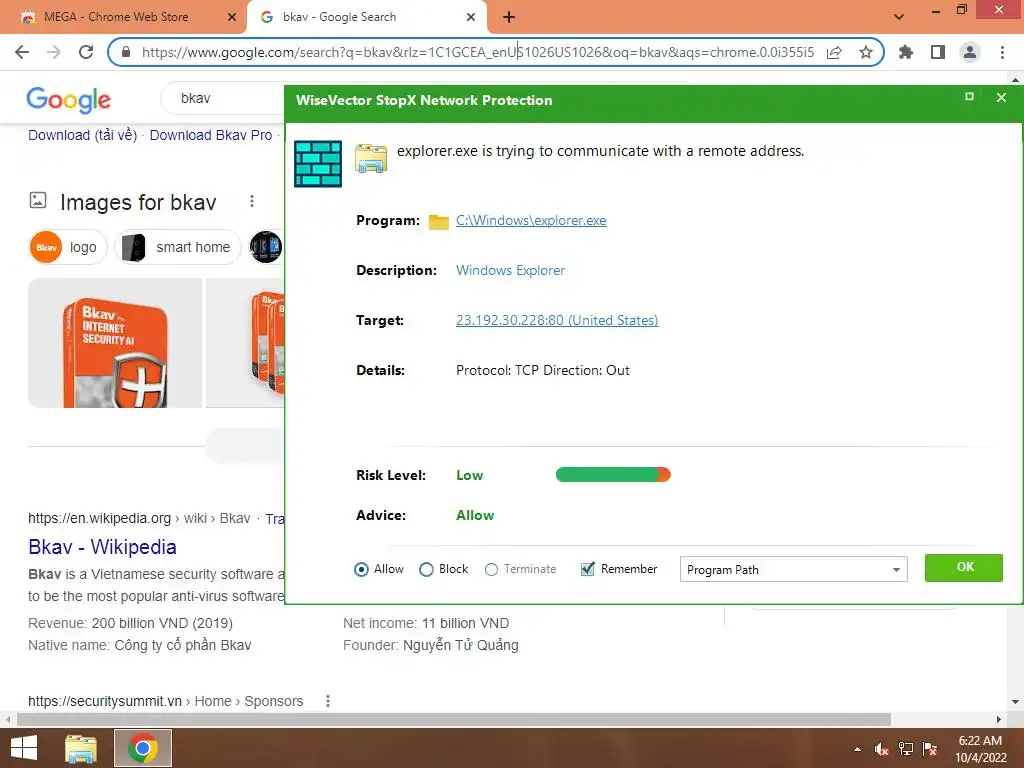1024x768 pixels.
Task: Open Chrome three-dot menu
Action: tap(1002, 52)
